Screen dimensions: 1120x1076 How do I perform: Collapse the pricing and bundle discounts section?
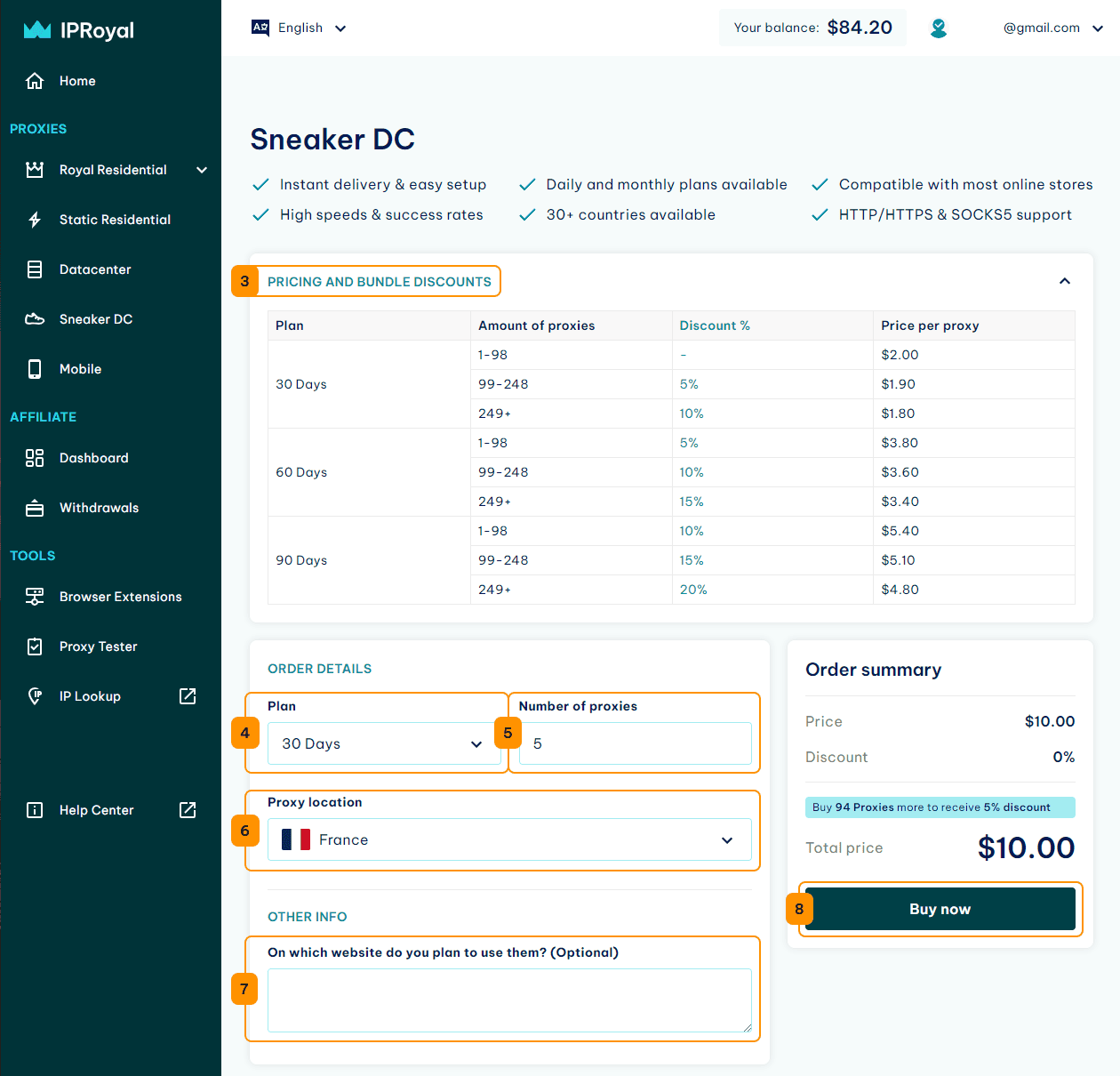pyautogui.click(x=1065, y=281)
